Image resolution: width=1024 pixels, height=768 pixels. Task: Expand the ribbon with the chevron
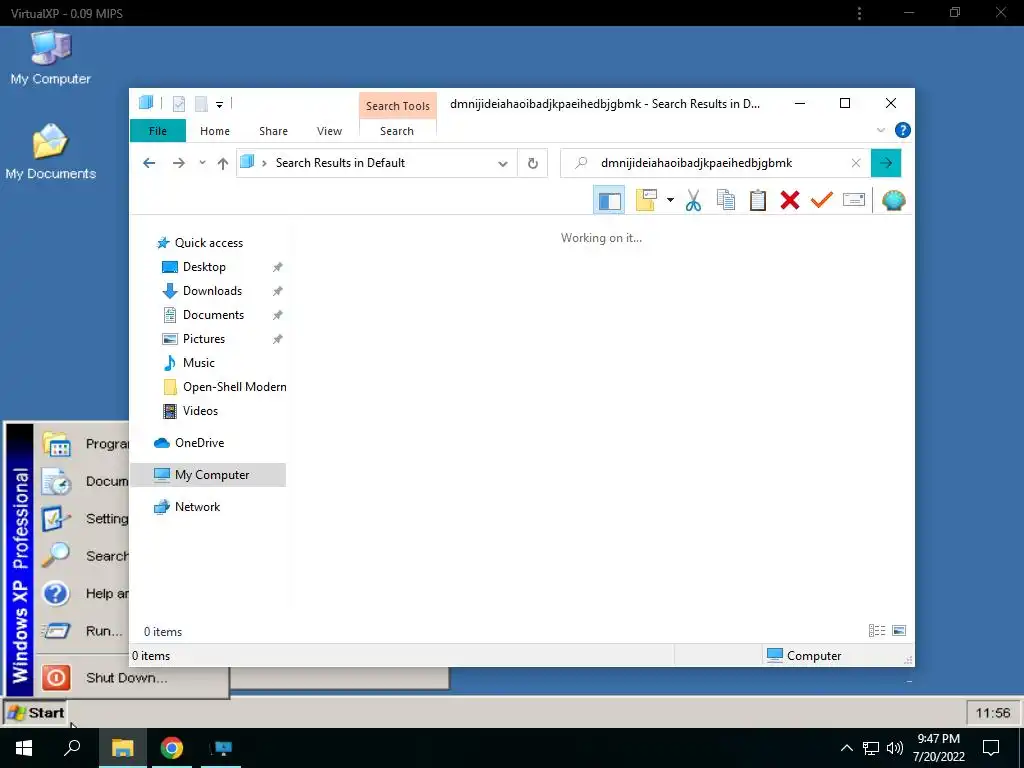pyautogui.click(x=880, y=130)
